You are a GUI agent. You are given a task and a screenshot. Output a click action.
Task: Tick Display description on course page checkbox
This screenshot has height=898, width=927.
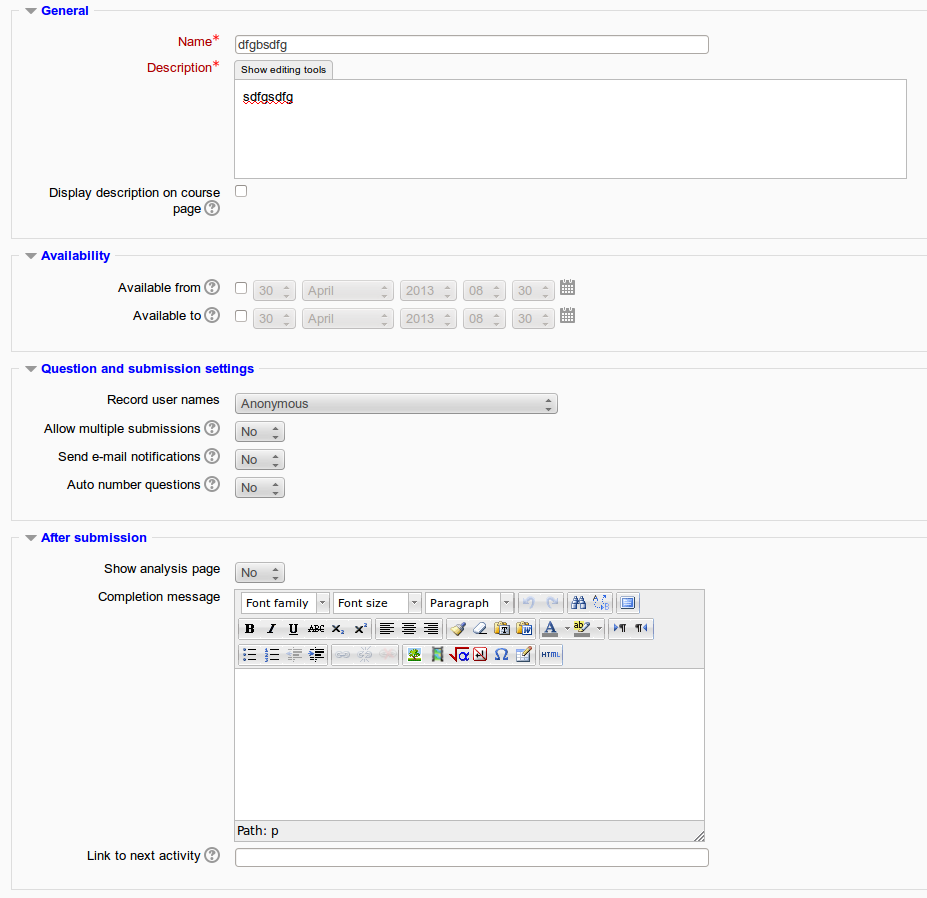coord(241,191)
